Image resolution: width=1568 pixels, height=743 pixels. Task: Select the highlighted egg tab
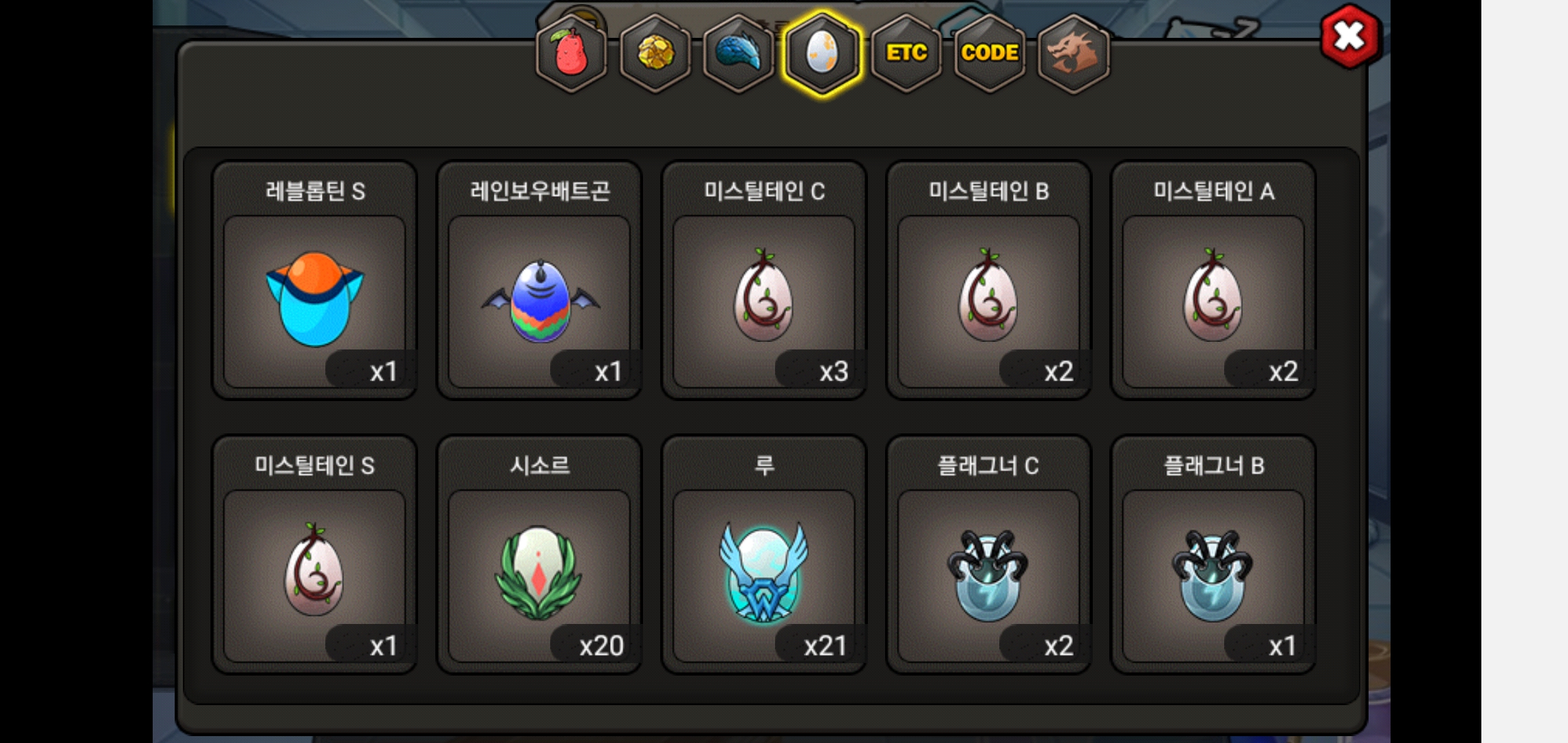[x=823, y=54]
